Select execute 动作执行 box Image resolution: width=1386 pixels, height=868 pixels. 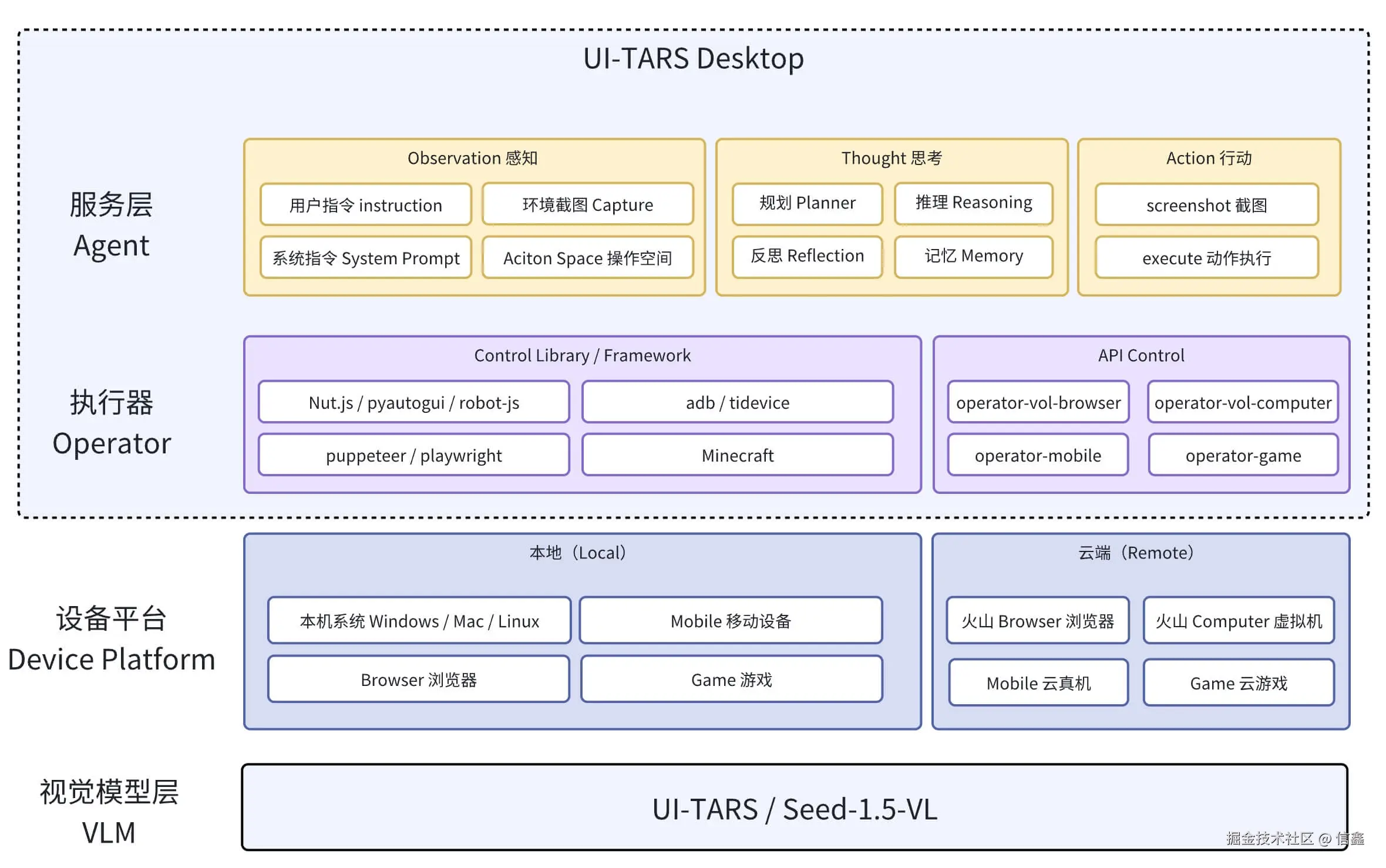tap(1206, 258)
